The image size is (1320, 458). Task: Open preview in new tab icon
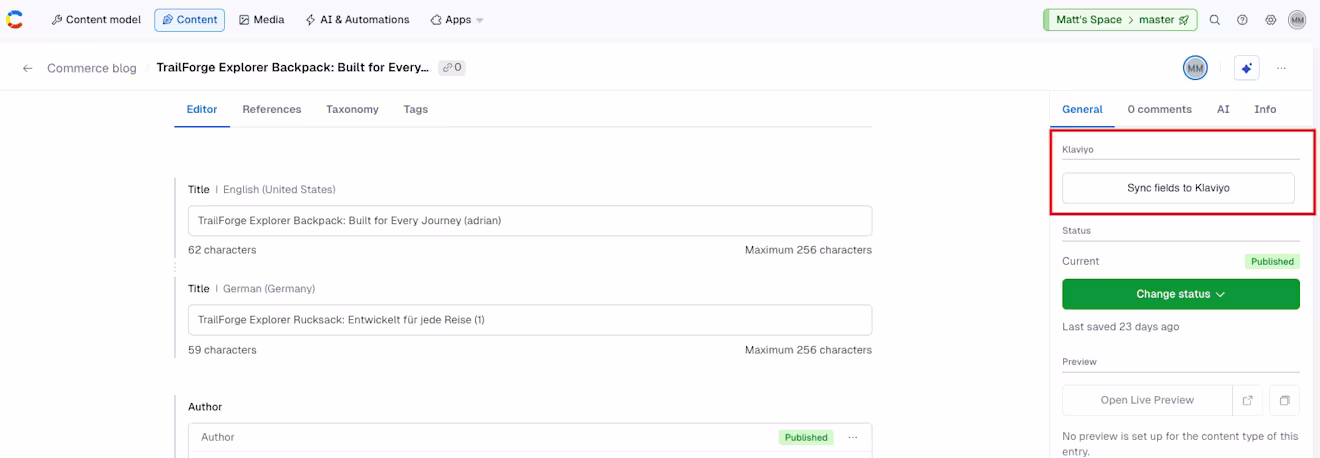[x=1248, y=400]
